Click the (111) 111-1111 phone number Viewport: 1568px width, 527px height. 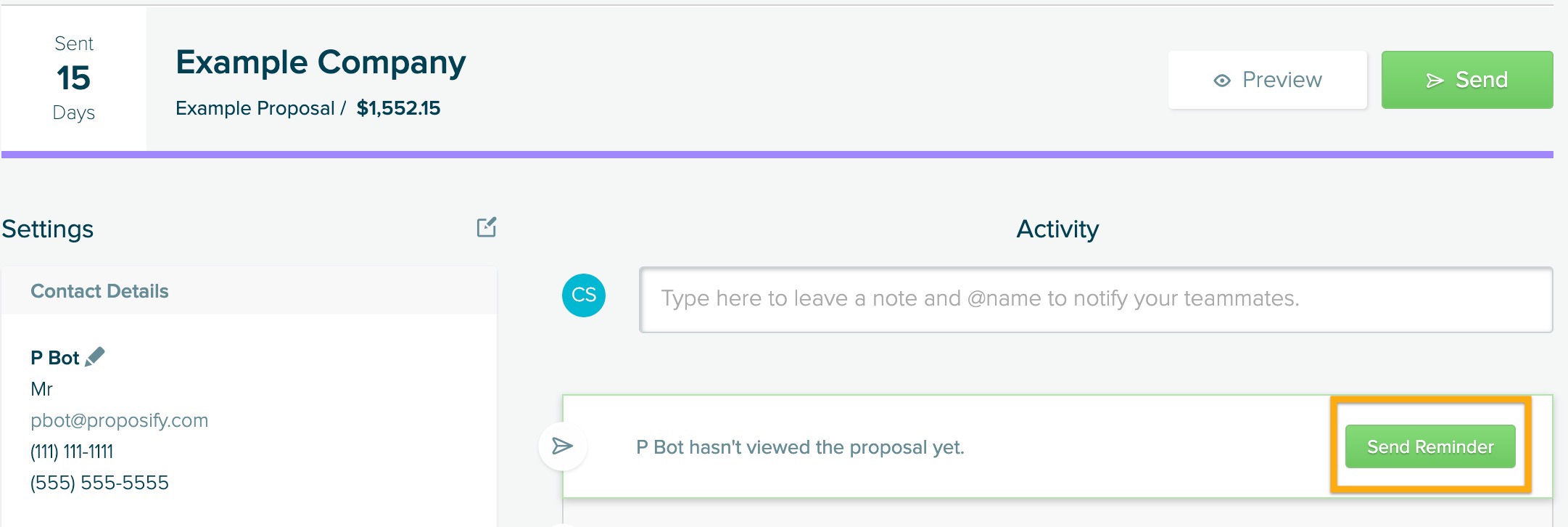click(x=72, y=452)
